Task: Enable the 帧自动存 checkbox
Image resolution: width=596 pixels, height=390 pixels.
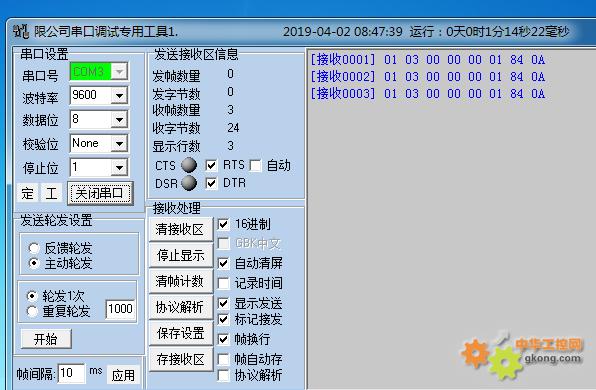Action: [x=224, y=359]
